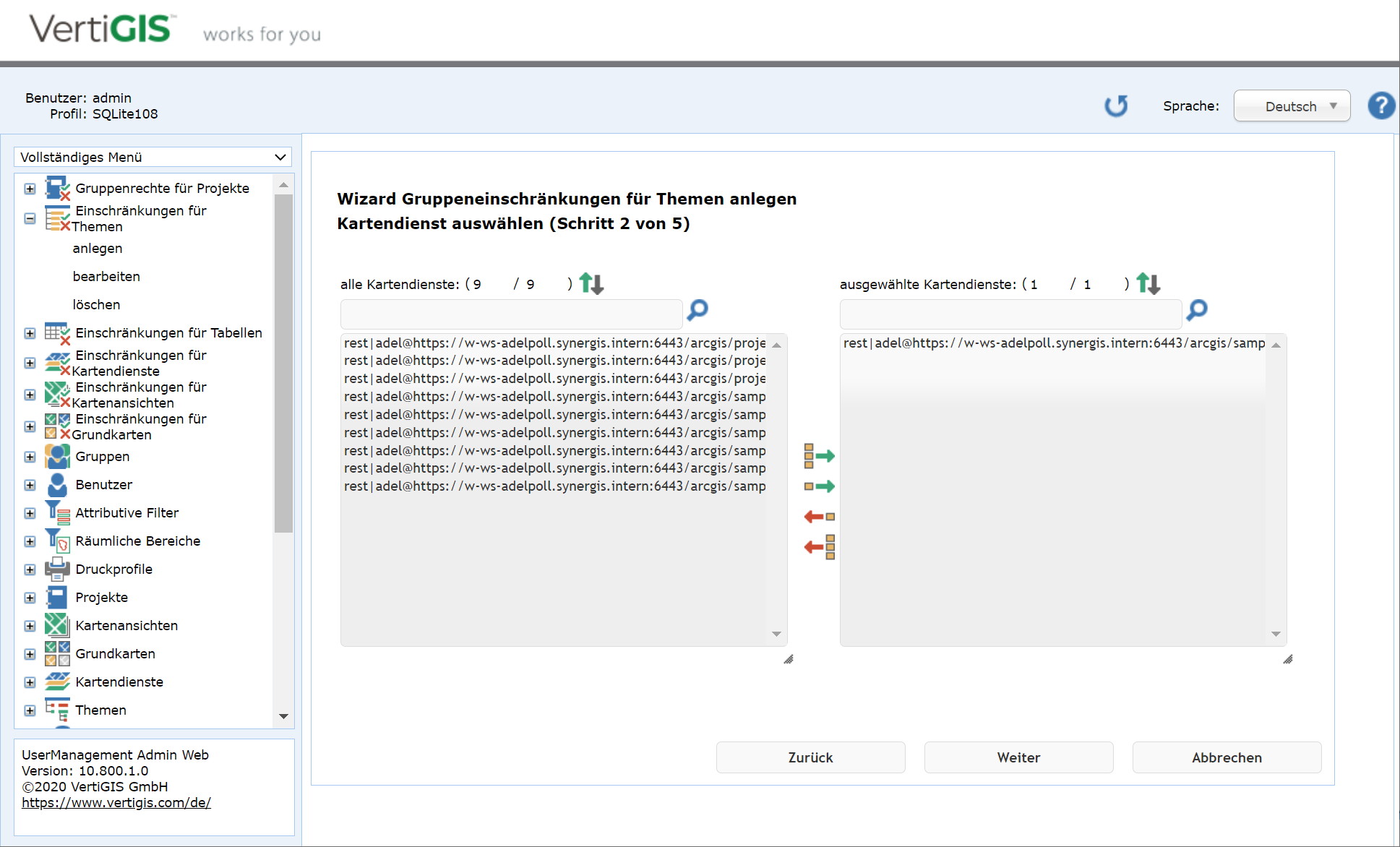Remove all selected services with double red arrow
Screen dimensions: 1400x847
(819, 547)
